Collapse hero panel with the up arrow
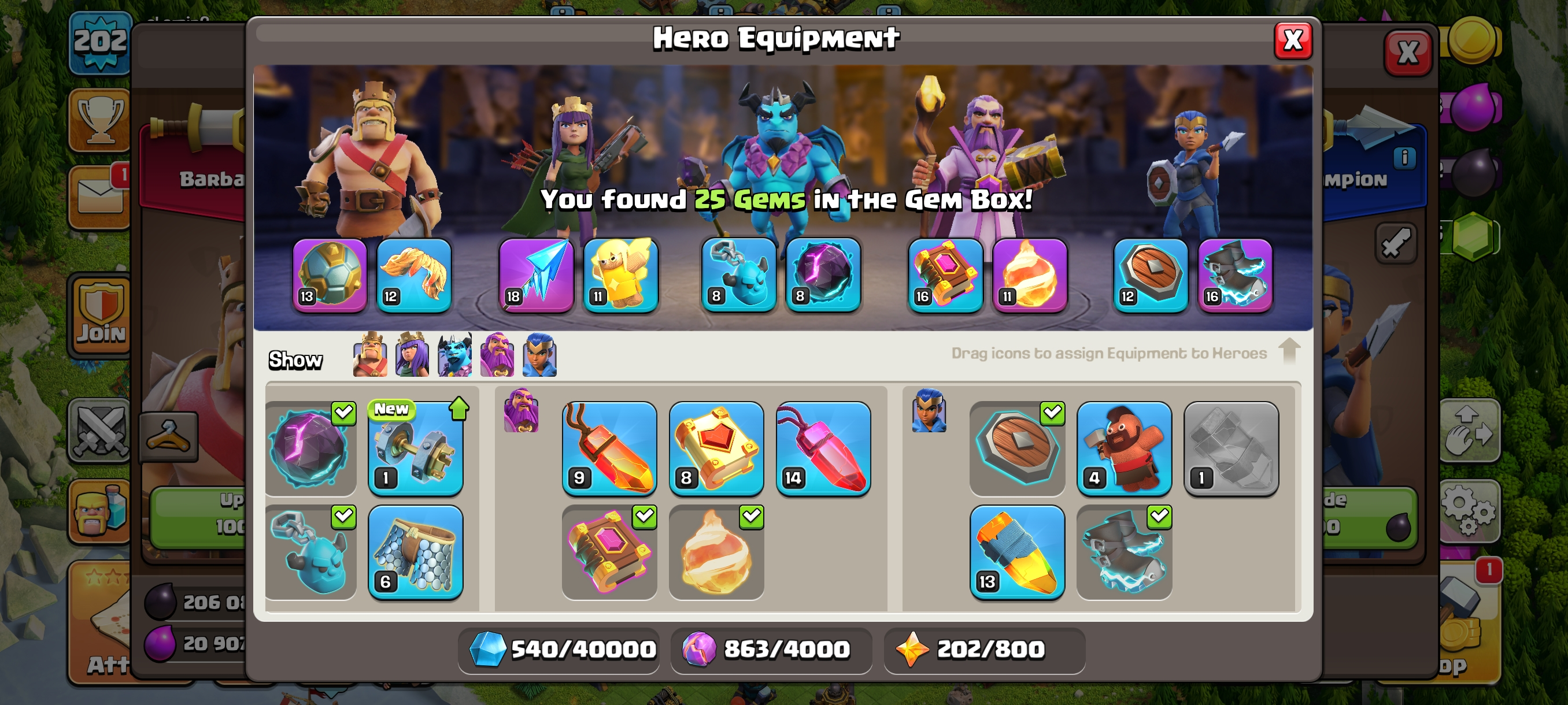Screen dimensions: 1568x705 click(x=1289, y=351)
